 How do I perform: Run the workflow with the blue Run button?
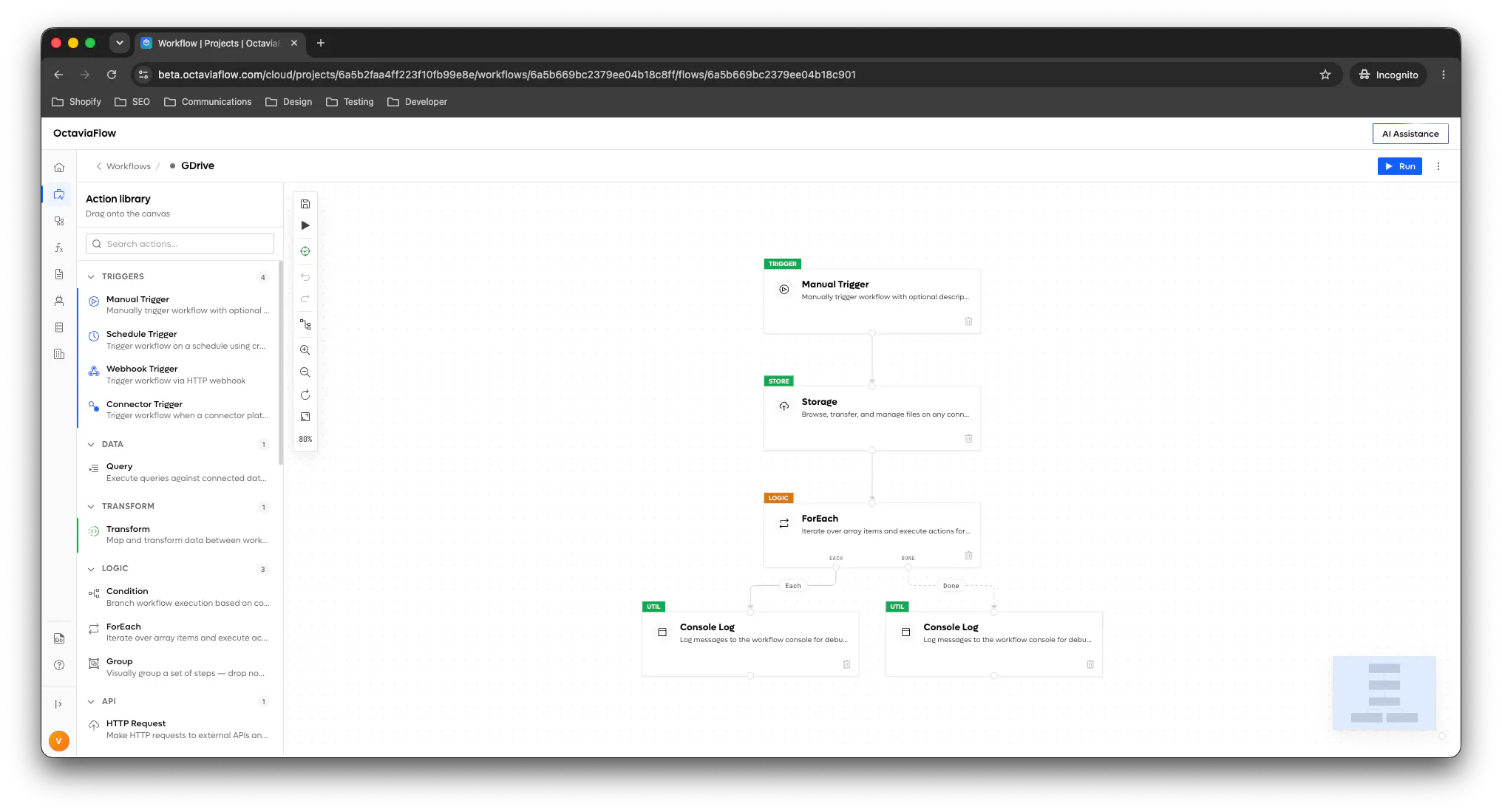tap(1399, 166)
